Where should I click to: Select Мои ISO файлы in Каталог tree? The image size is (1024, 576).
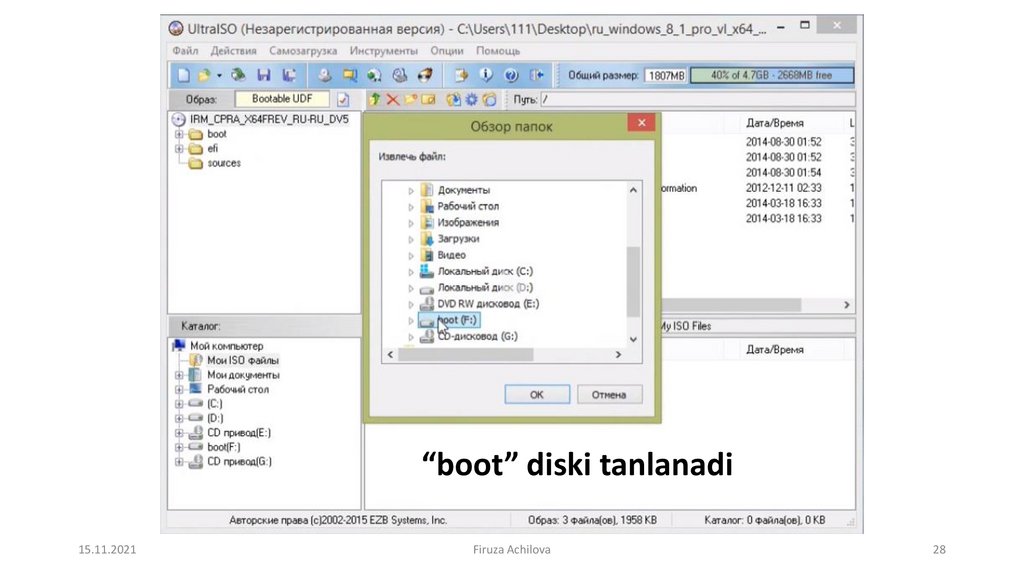click(x=242, y=360)
